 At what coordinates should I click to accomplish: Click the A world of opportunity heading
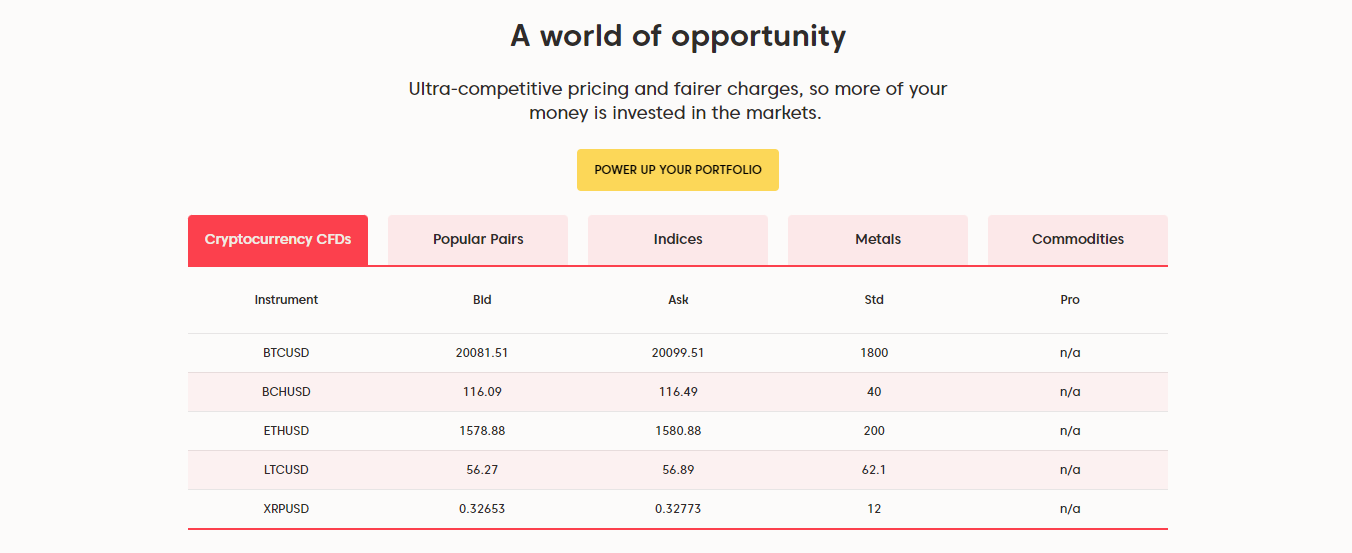click(678, 36)
